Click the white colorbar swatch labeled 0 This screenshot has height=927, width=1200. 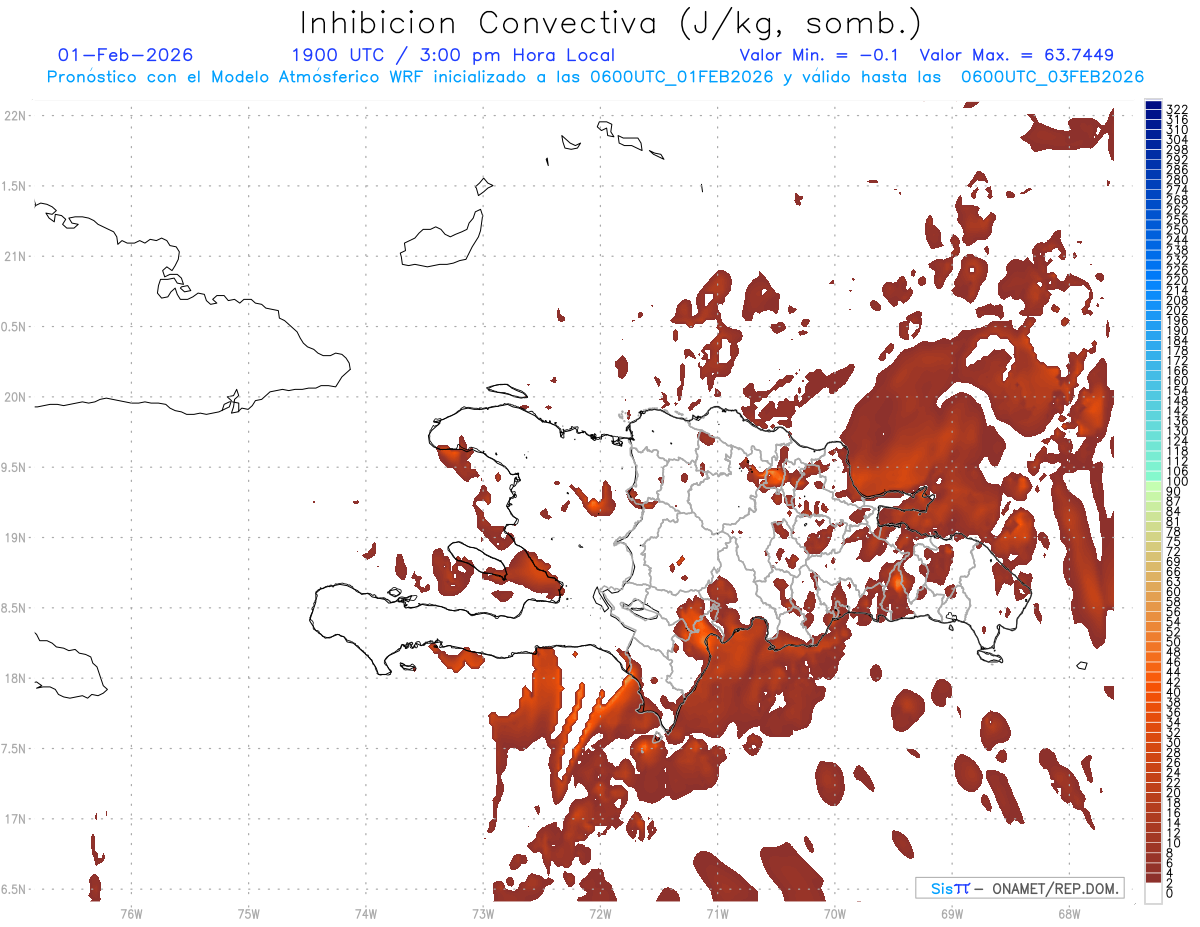tap(1153, 892)
